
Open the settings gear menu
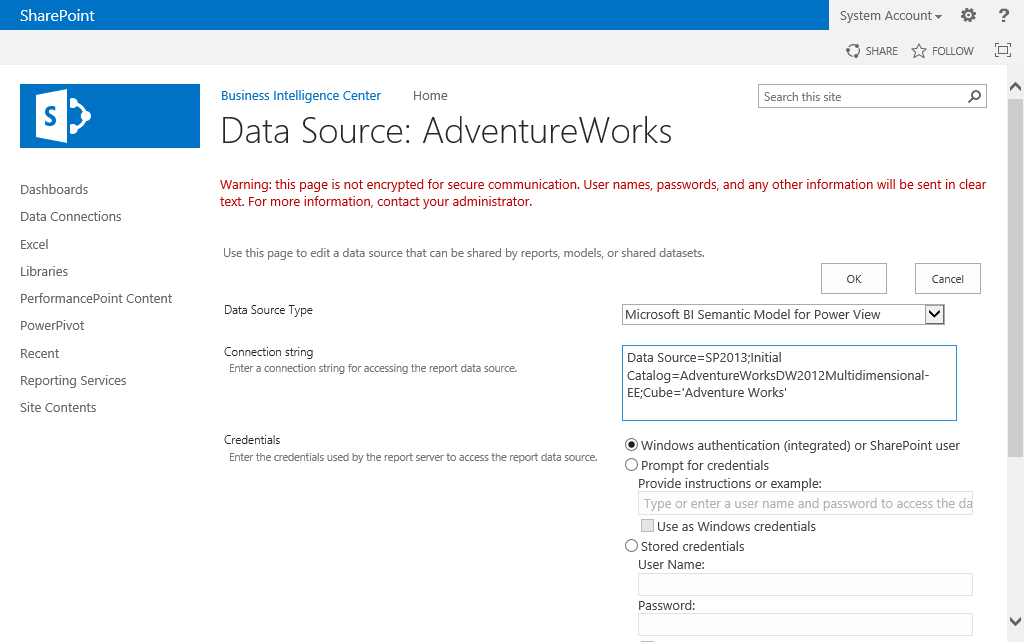click(968, 15)
